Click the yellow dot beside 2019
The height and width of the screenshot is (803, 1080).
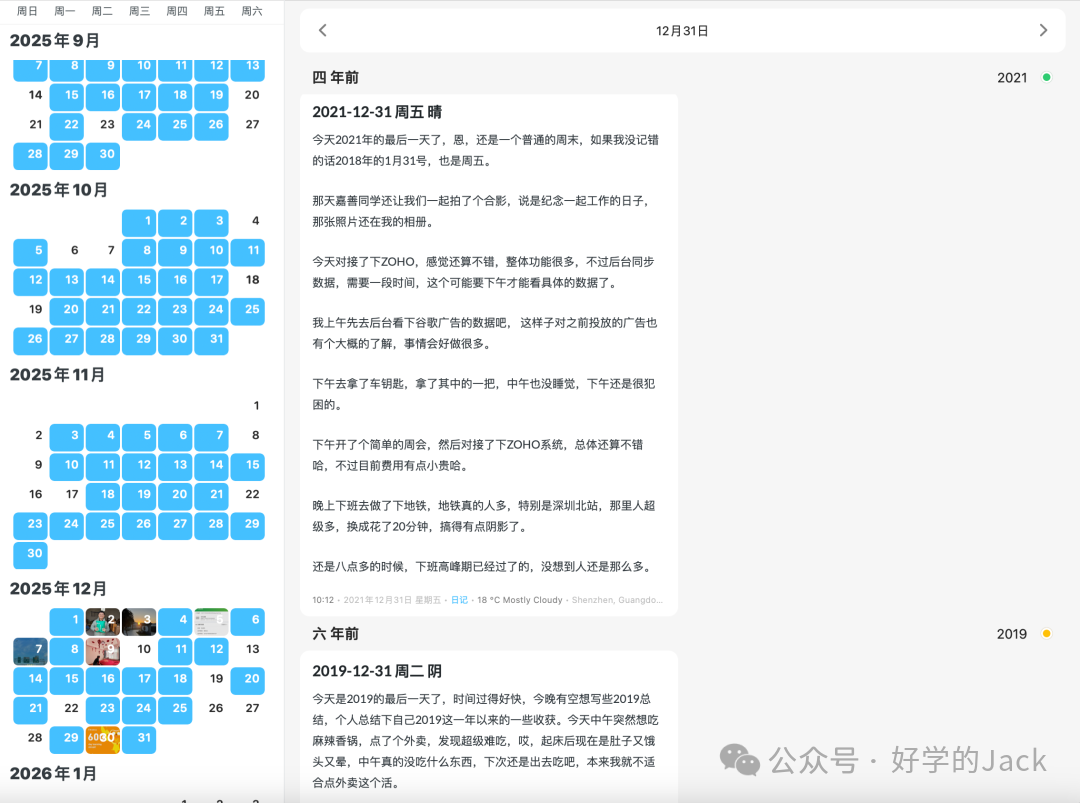[1045, 633]
